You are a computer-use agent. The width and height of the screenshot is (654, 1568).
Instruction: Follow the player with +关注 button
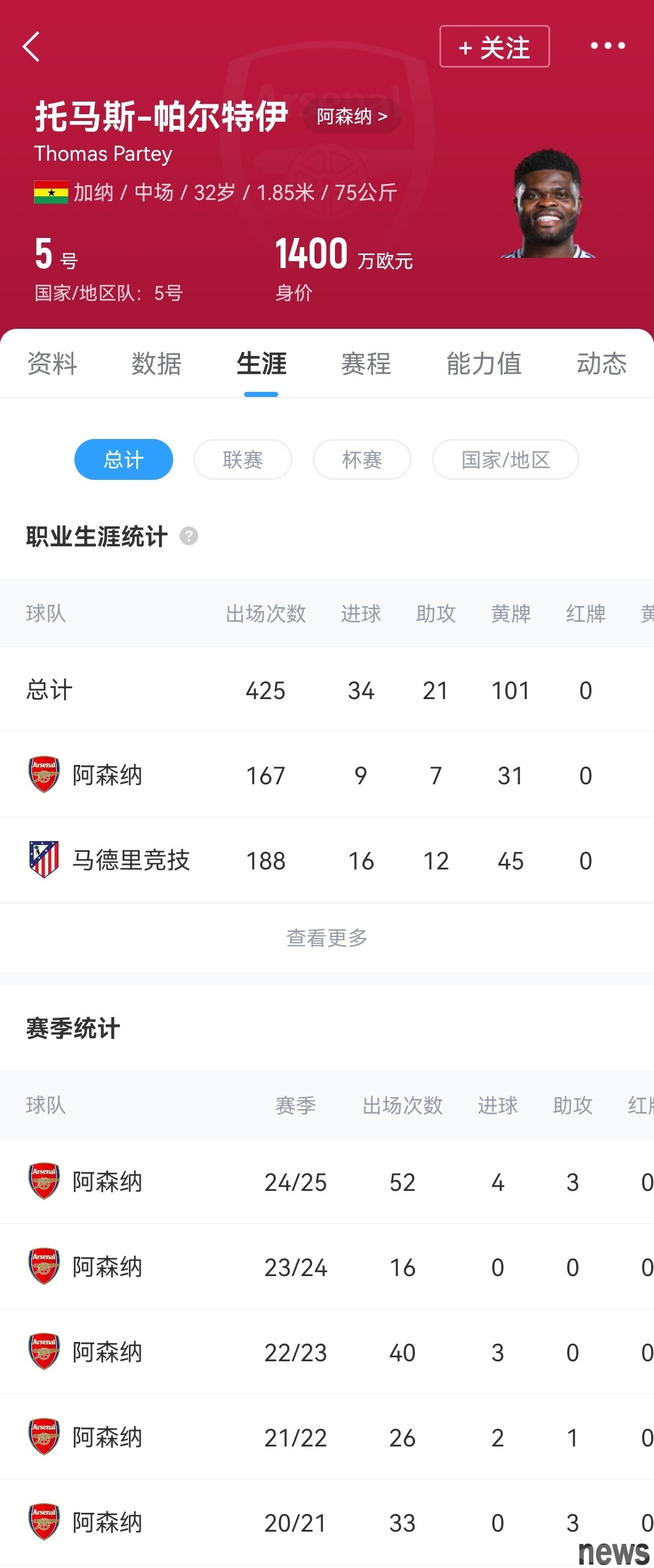494,46
